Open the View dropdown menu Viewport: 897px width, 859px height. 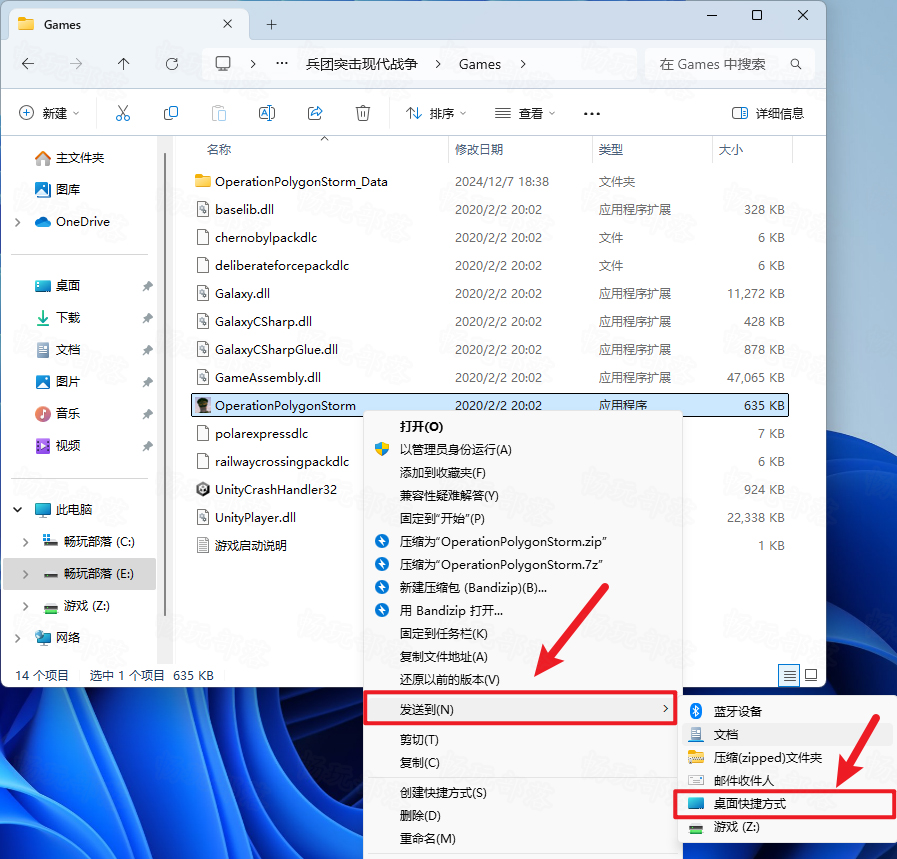click(x=525, y=113)
